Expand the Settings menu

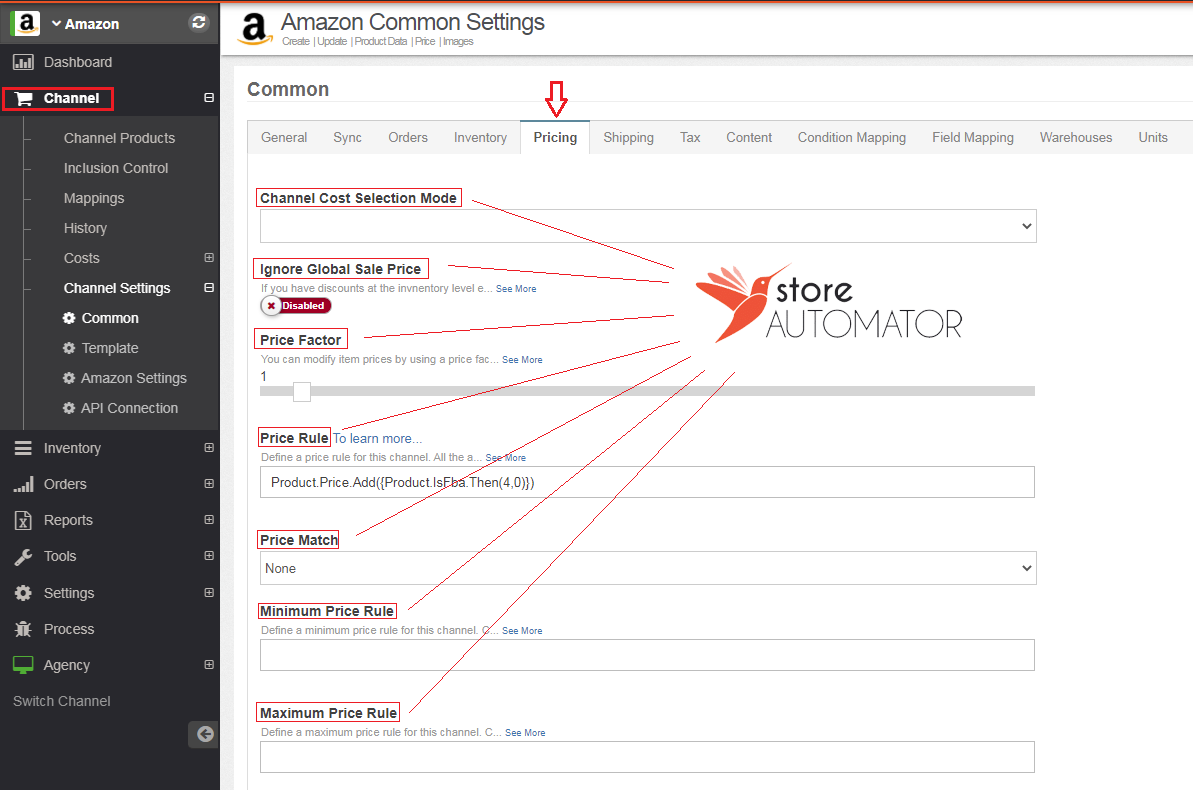coord(209,593)
